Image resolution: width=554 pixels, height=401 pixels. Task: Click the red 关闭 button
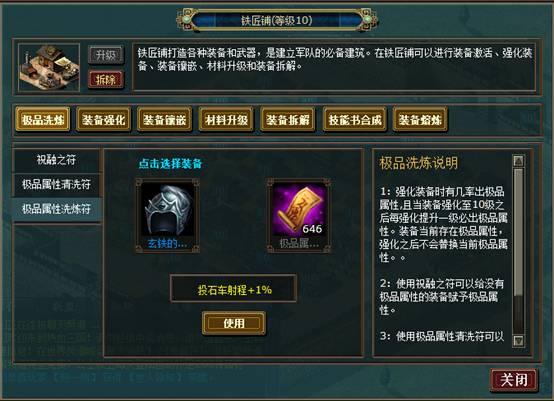(x=514, y=380)
